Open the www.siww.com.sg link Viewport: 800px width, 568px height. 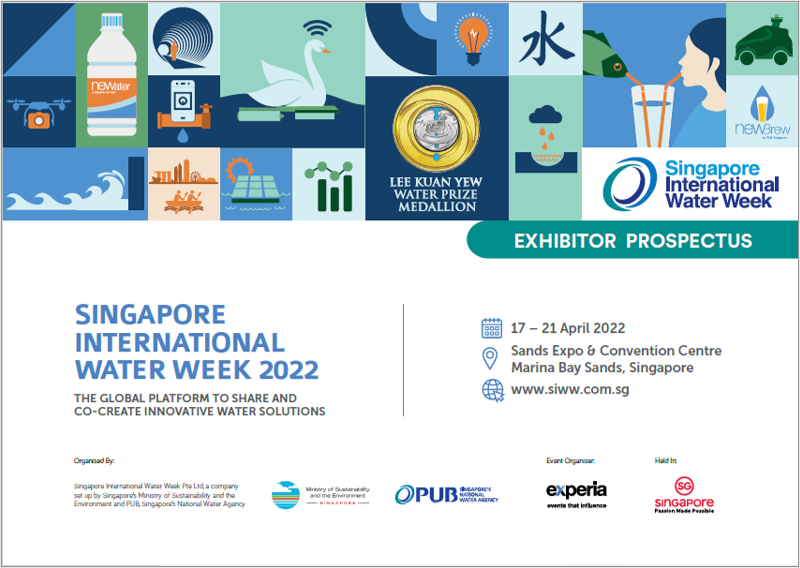570,389
